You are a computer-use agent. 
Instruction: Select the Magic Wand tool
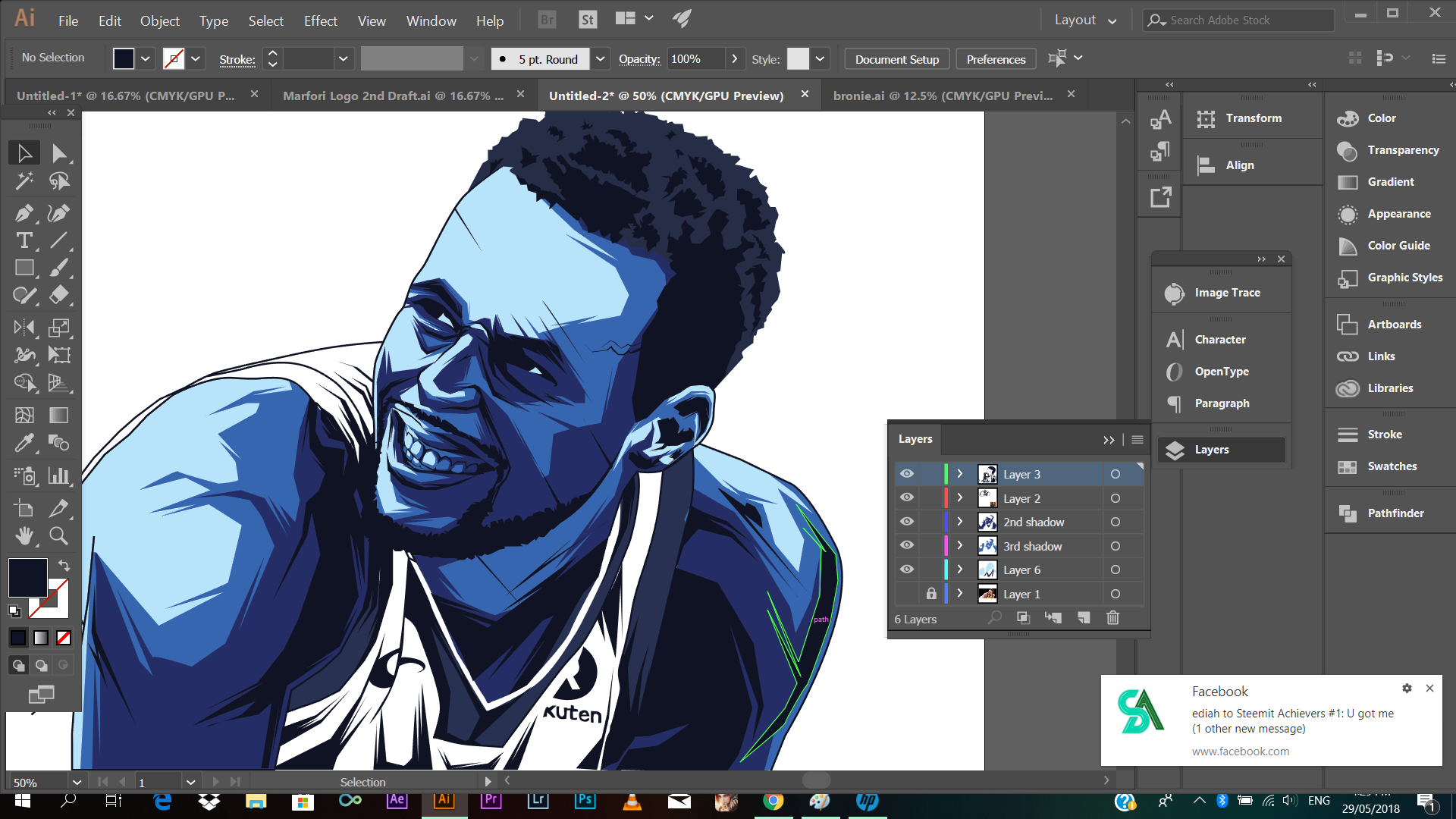tap(24, 180)
